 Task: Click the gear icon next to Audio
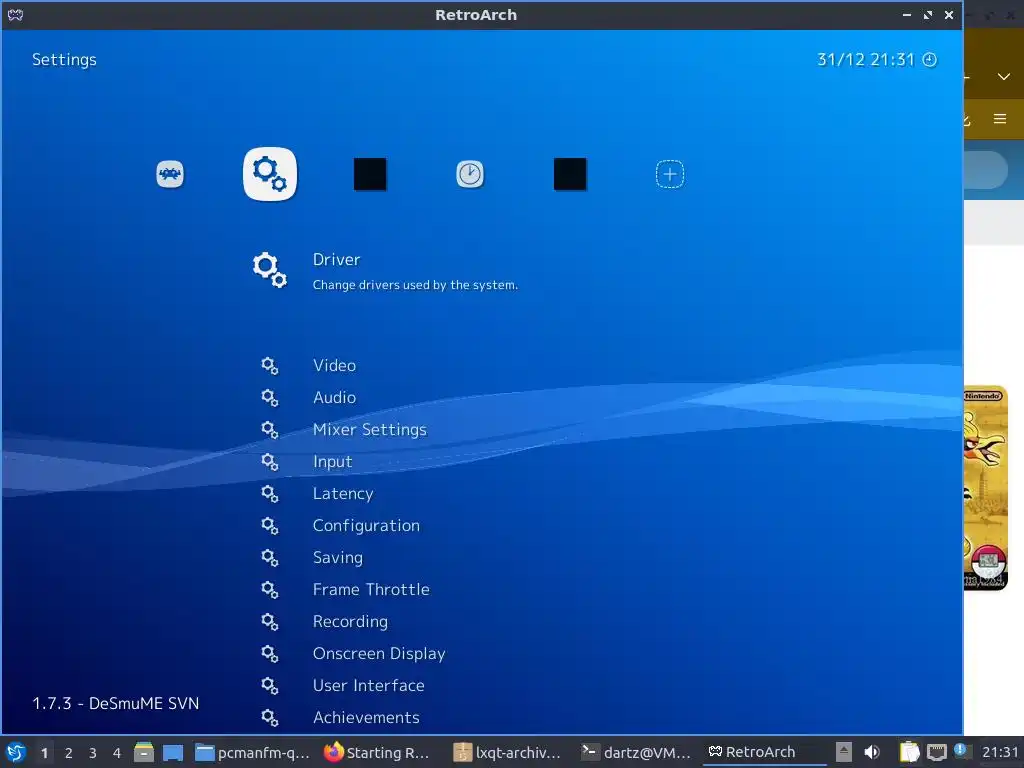pyautogui.click(x=270, y=398)
